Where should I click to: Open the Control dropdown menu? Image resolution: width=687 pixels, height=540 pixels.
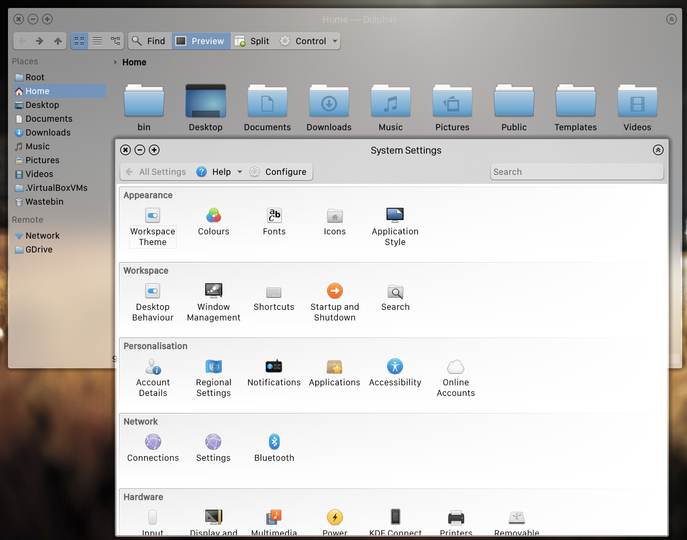(335, 41)
